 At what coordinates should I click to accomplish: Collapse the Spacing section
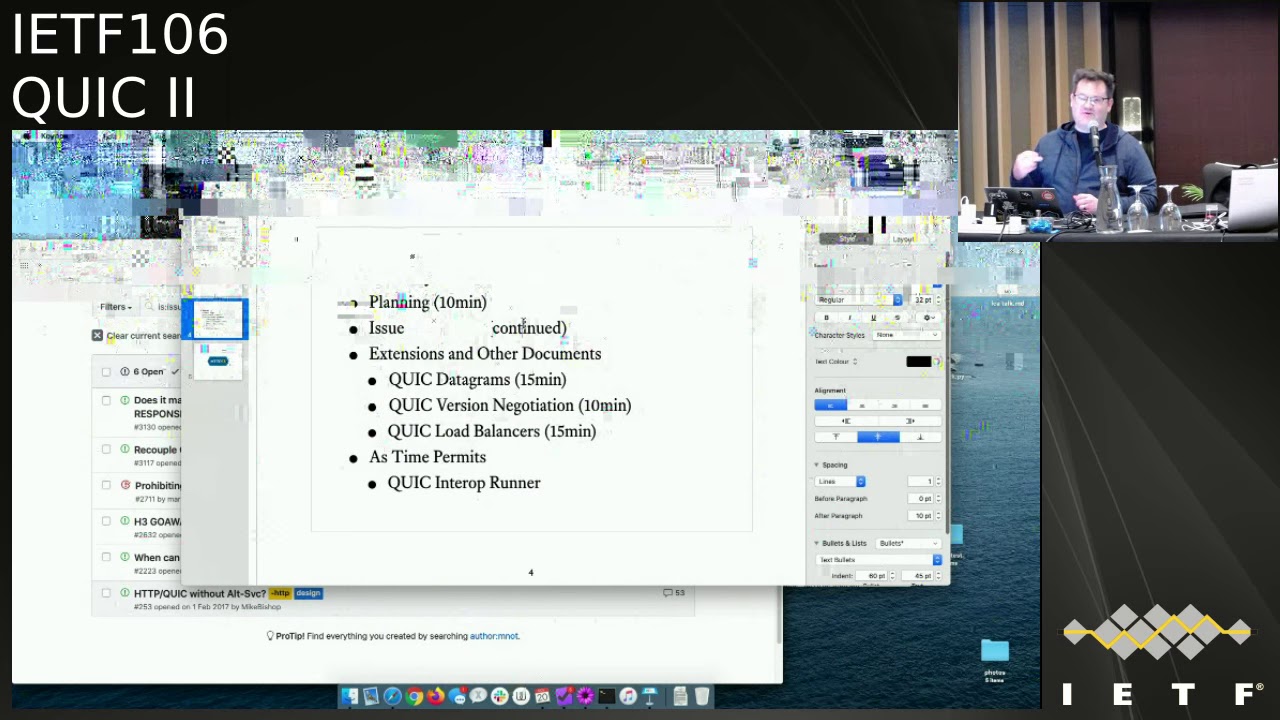point(816,465)
